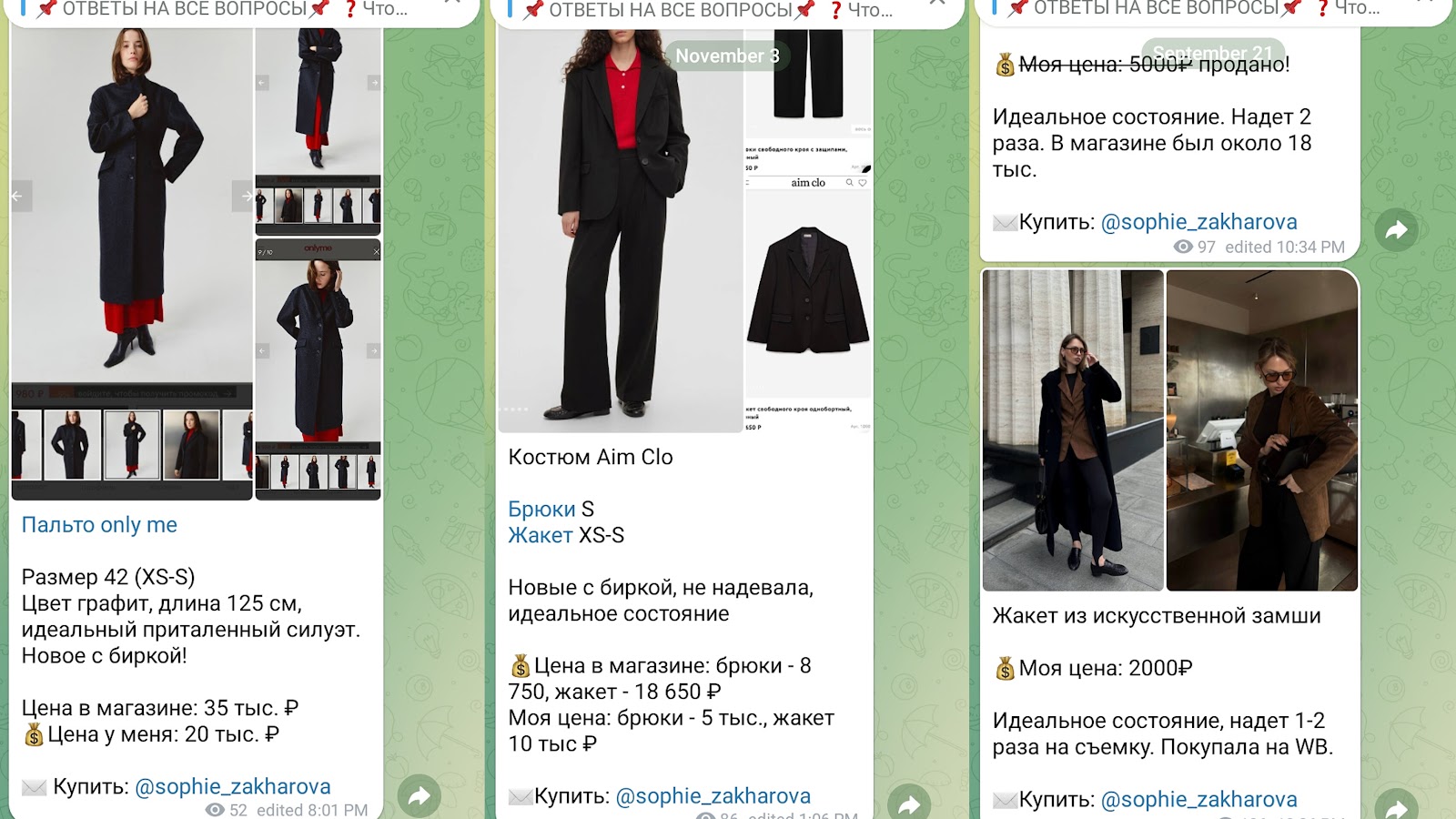Open black blazer product photo
Screen dimensions: 1456x819
point(808,291)
